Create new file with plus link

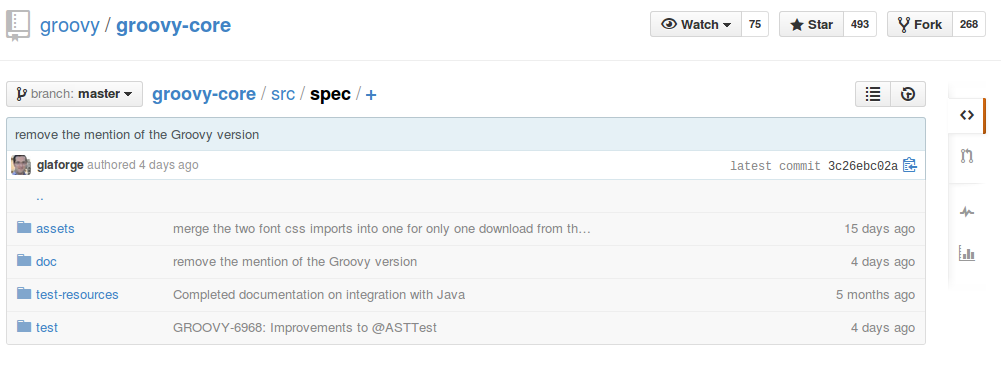(371, 94)
